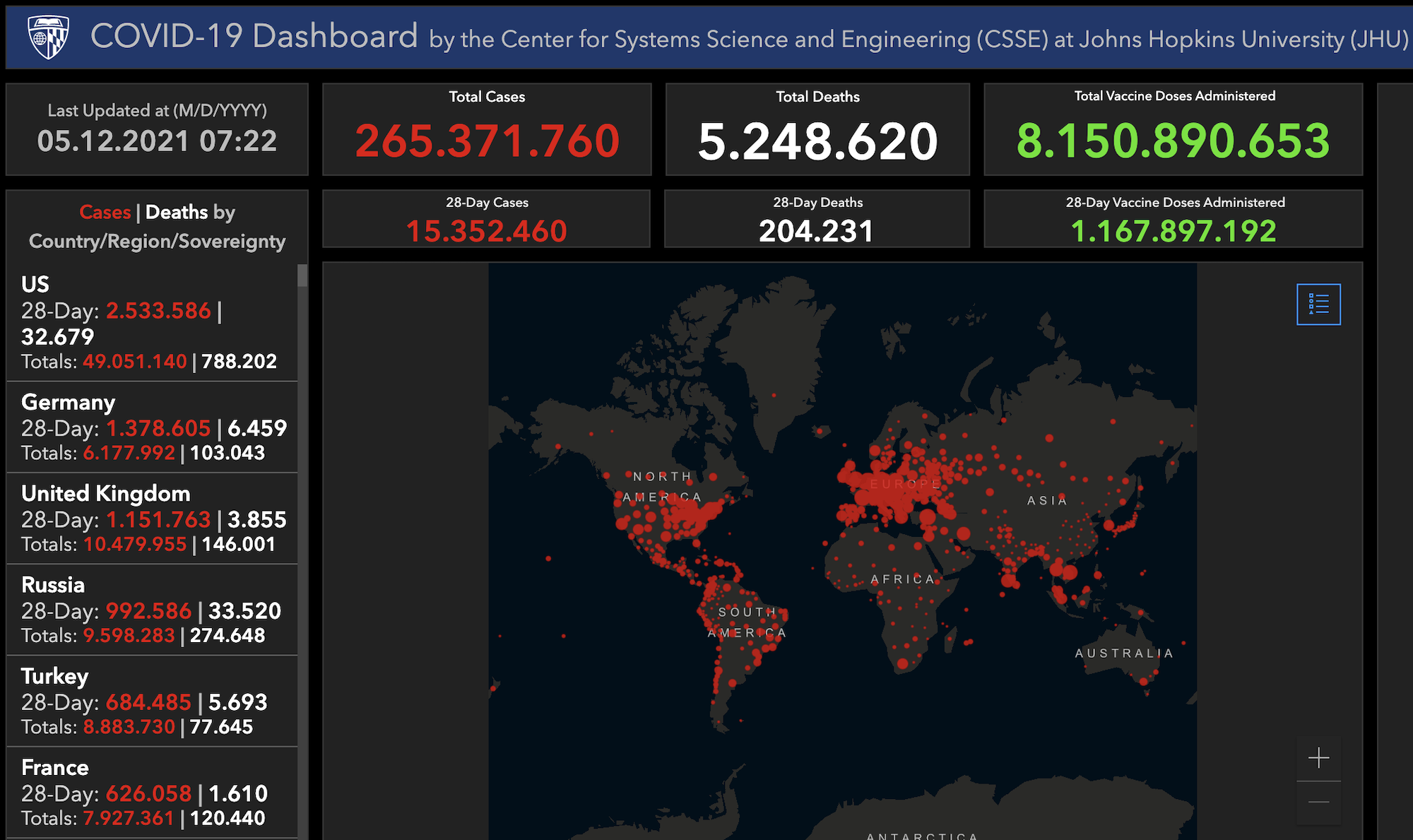Screen dimensions: 1413x840
Task: Click 28-Day Deaths value 204.231
Action: (x=817, y=231)
